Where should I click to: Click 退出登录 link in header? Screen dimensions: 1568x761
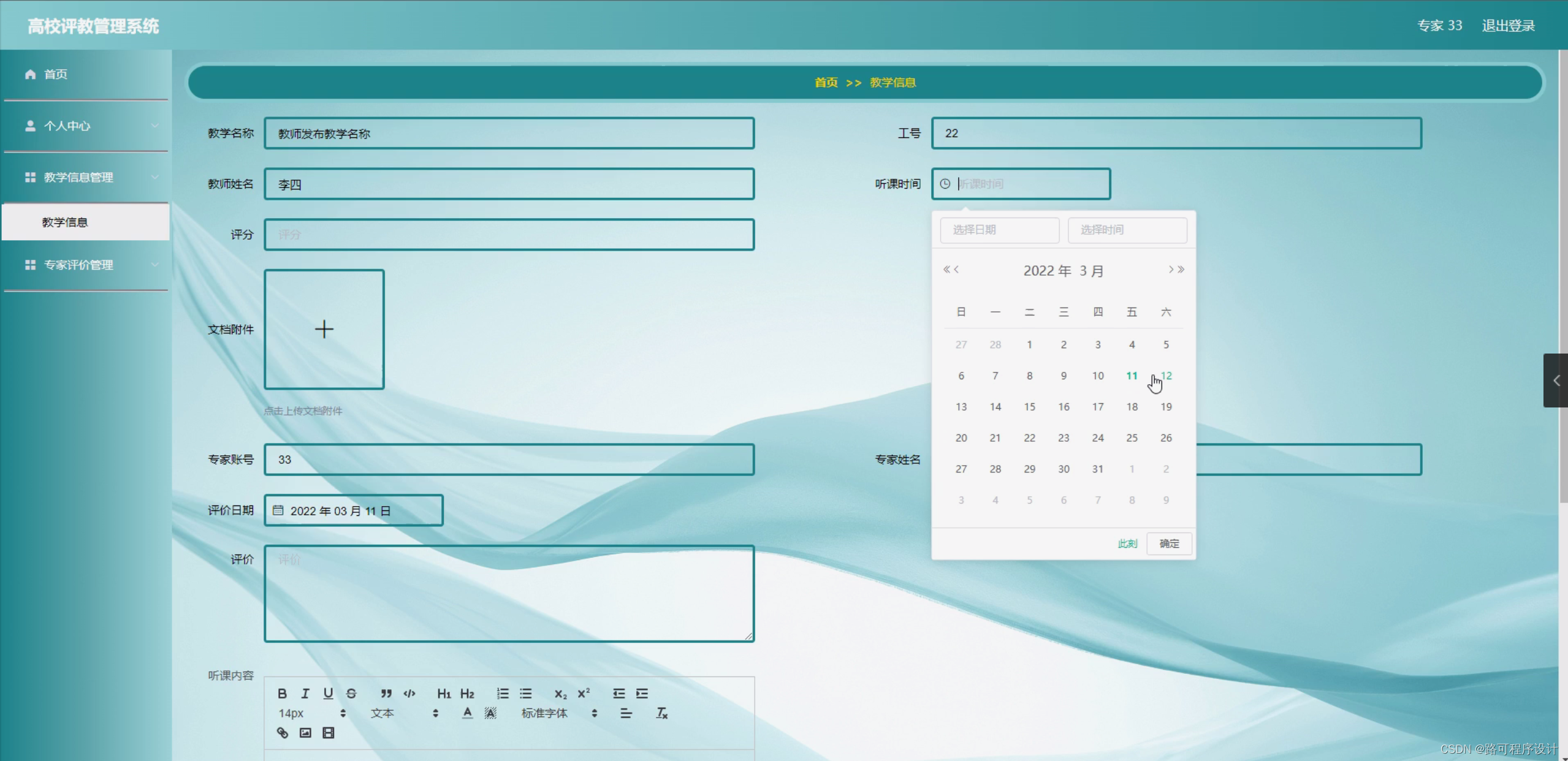coord(1508,26)
